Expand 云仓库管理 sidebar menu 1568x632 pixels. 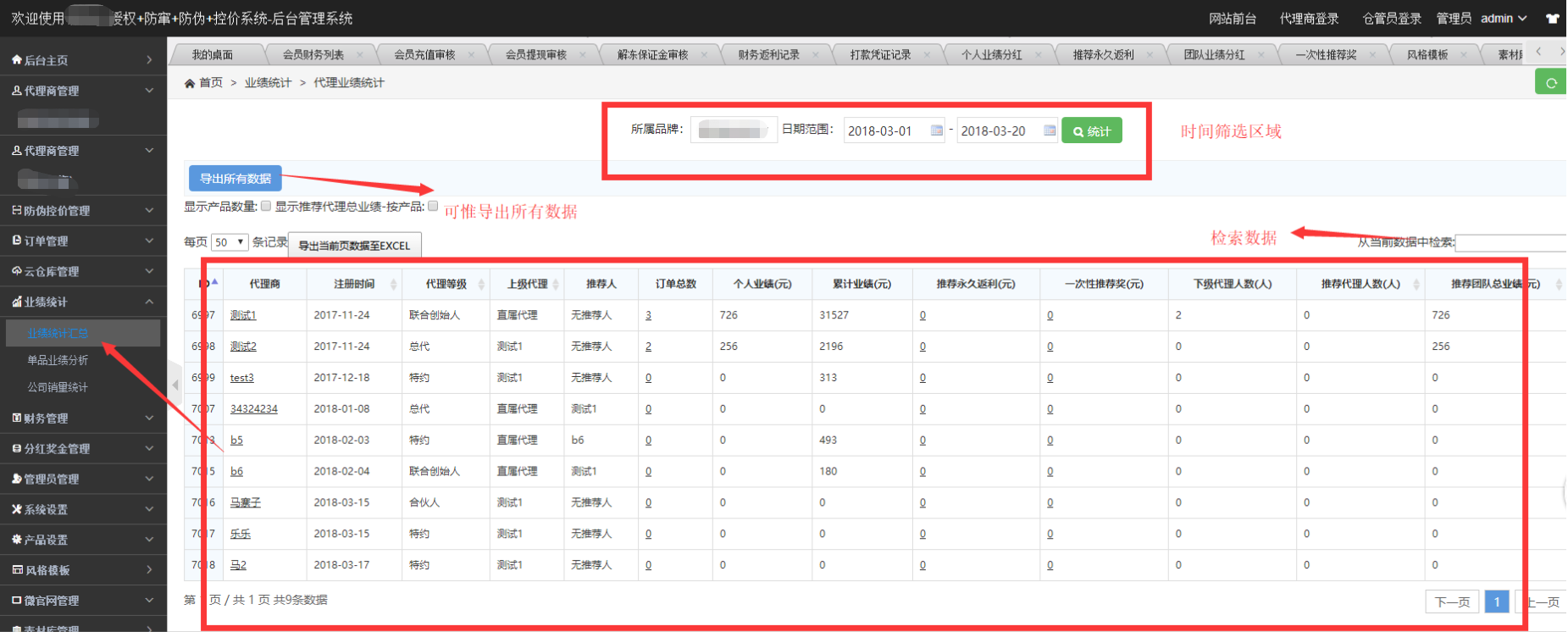tap(83, 271)
